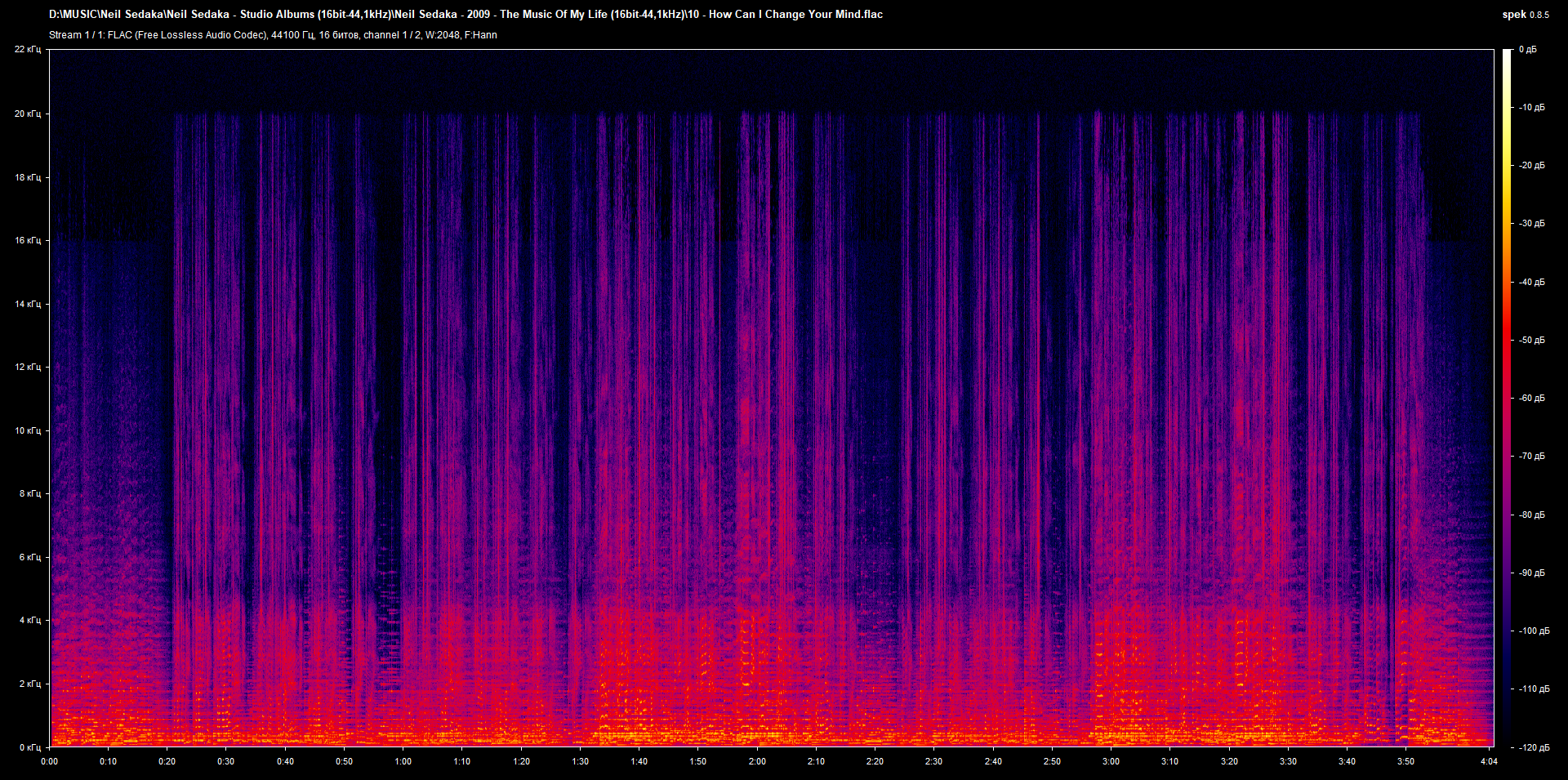Click the '-30 дБ' level label

pyautogui.click(x=1532, y=224)
